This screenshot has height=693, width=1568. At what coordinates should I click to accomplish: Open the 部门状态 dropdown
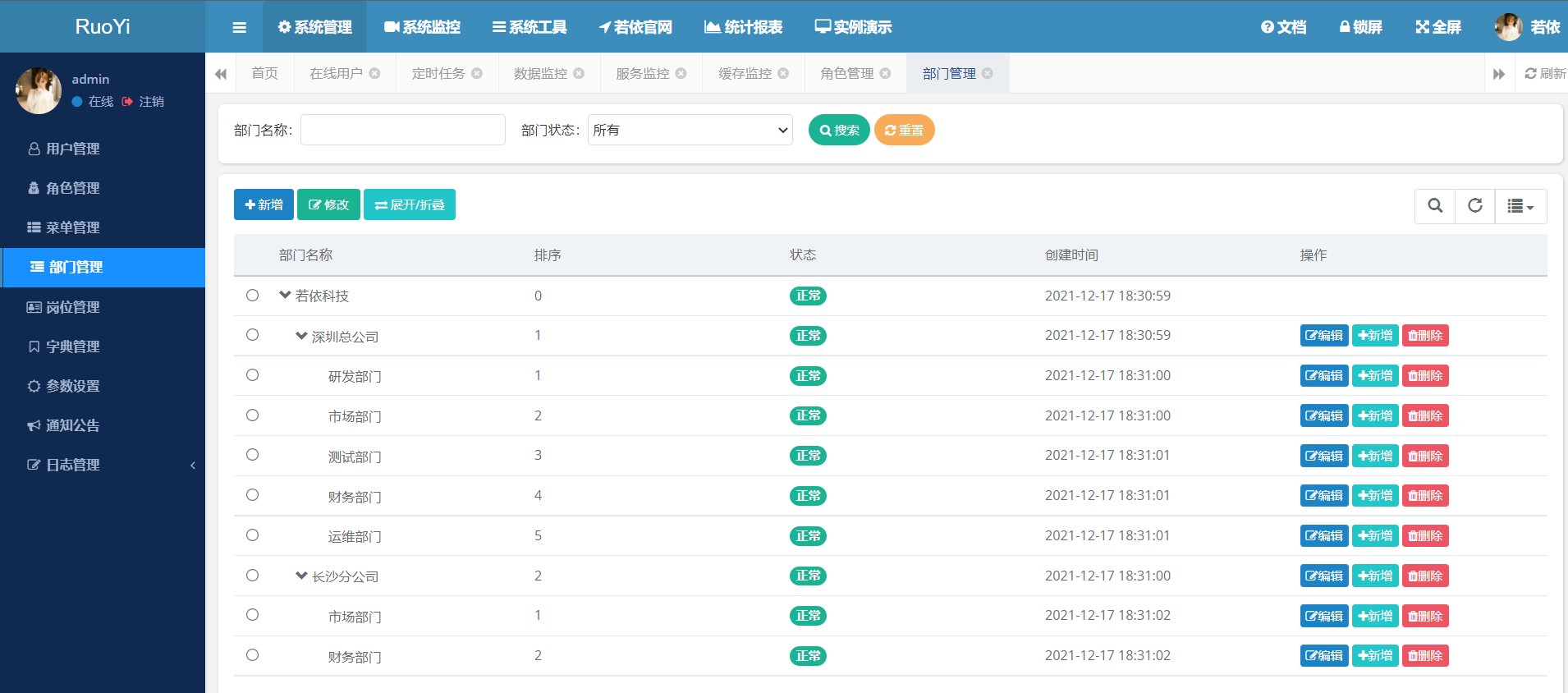pos(690,130)
